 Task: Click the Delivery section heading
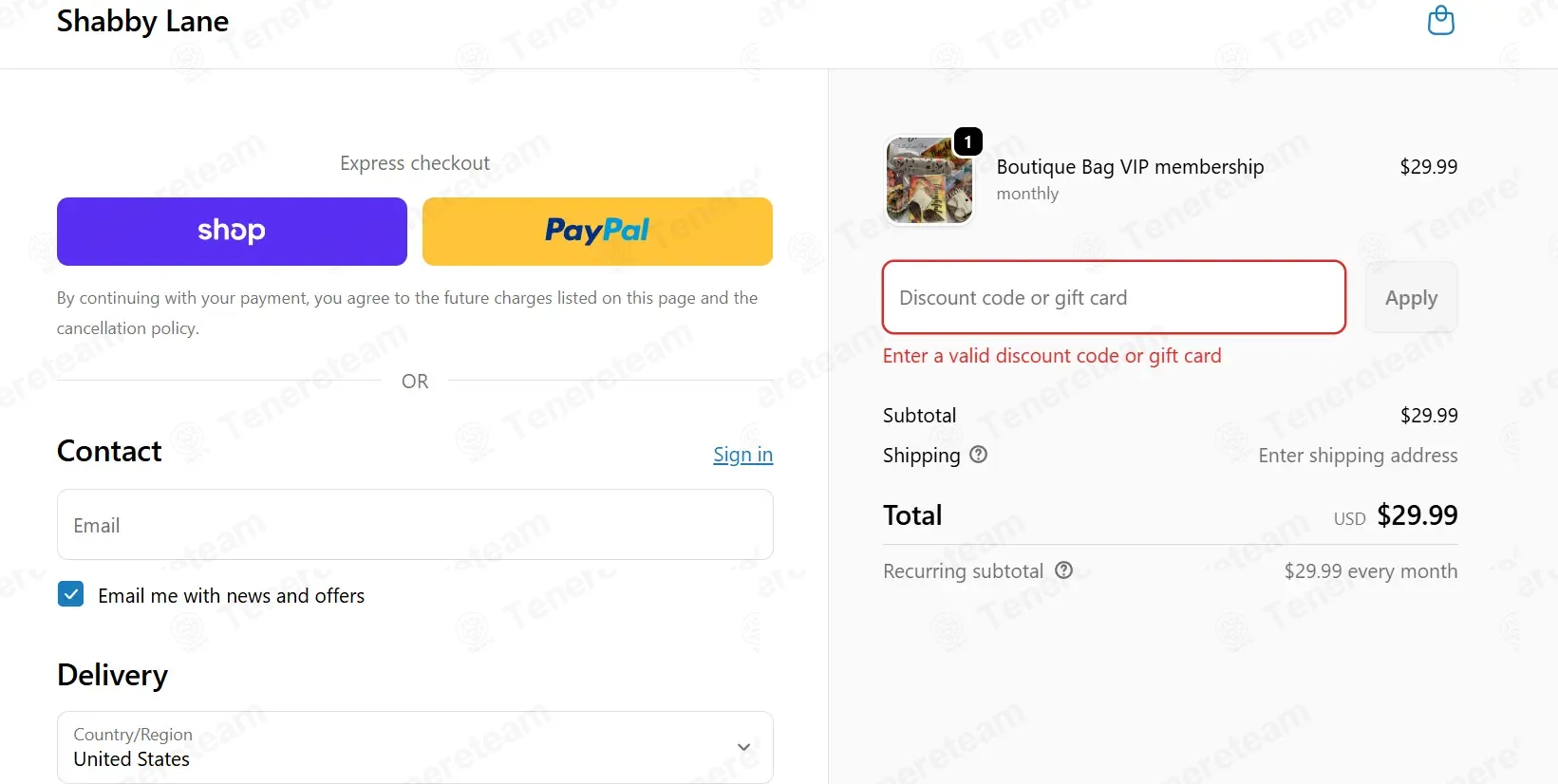pos(112,675)
